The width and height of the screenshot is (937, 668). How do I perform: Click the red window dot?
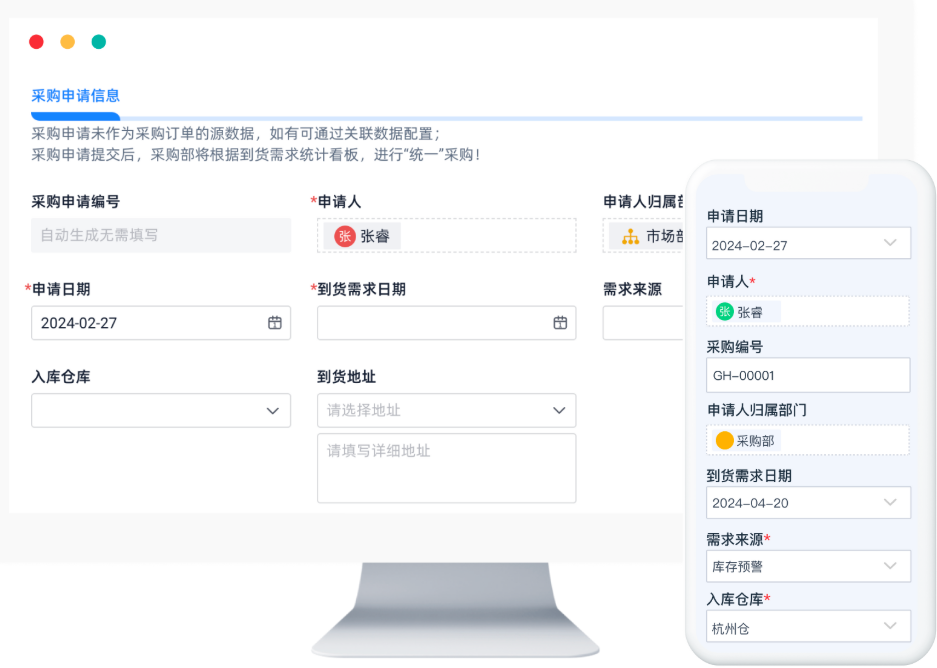[36, 42]
